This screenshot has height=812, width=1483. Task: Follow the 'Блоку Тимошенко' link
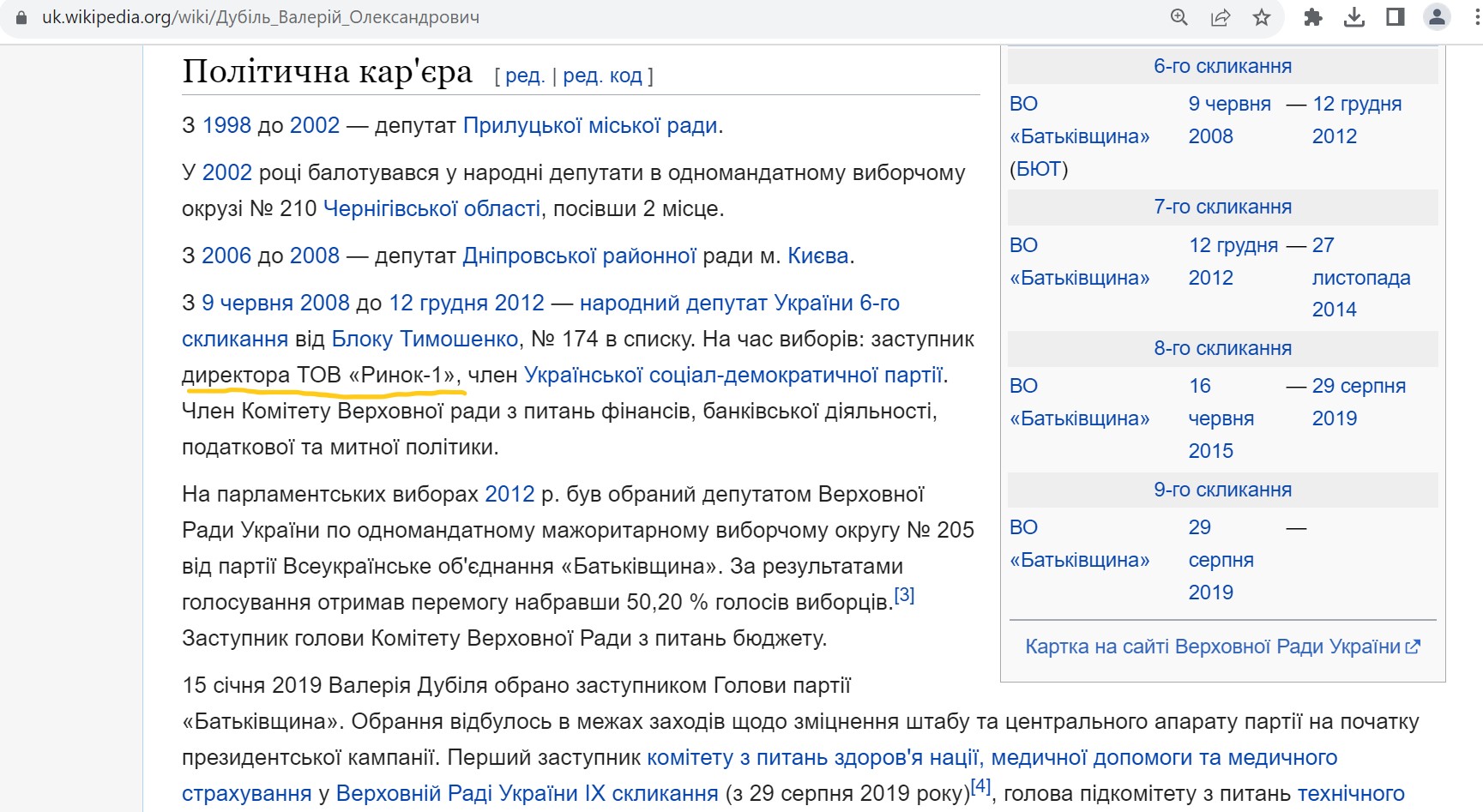pyautogui.click(x=425, y=340)
